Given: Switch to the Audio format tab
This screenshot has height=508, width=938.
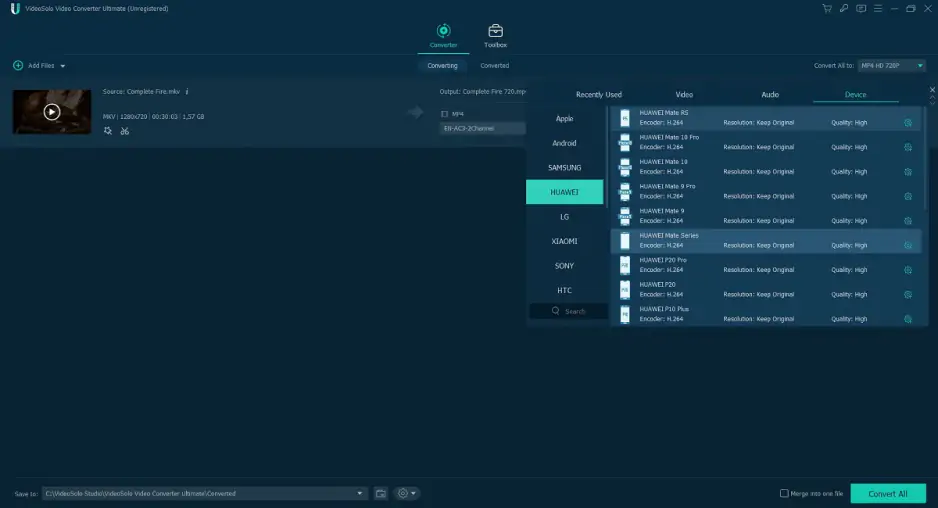Looking at the screenshot, I should click(x=770, y=95).
